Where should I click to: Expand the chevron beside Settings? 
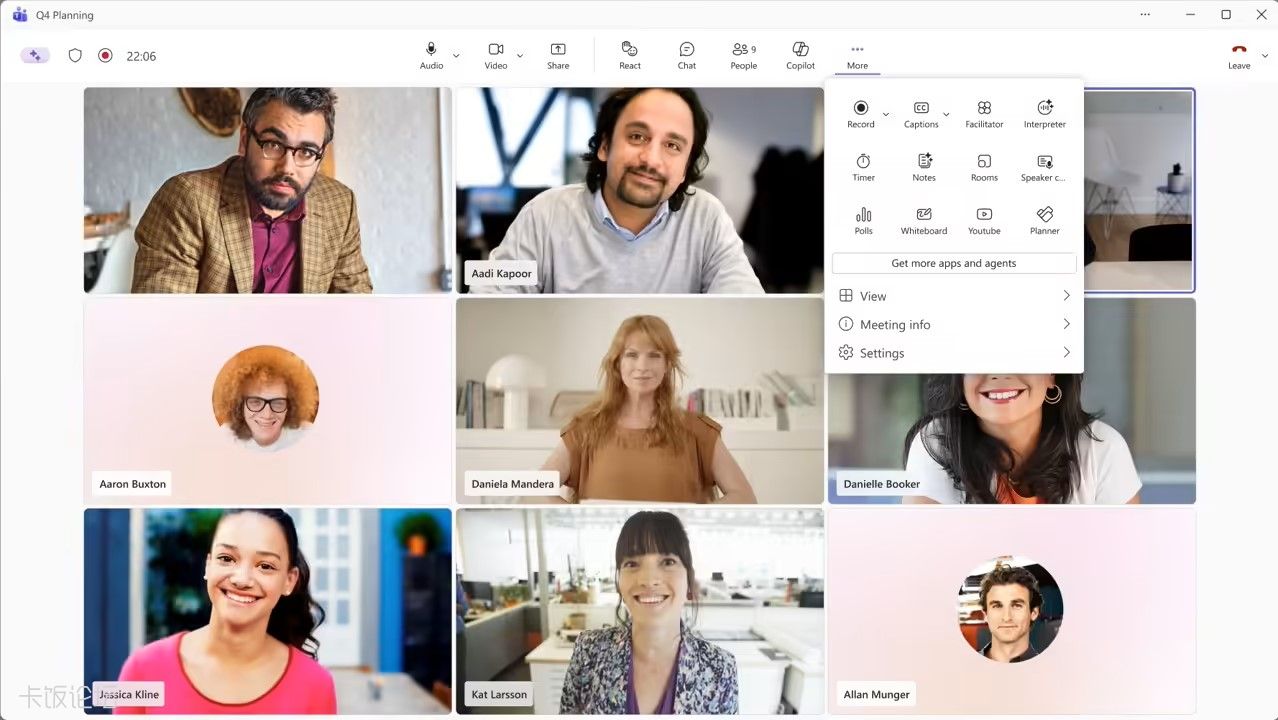click(1066, 353)
